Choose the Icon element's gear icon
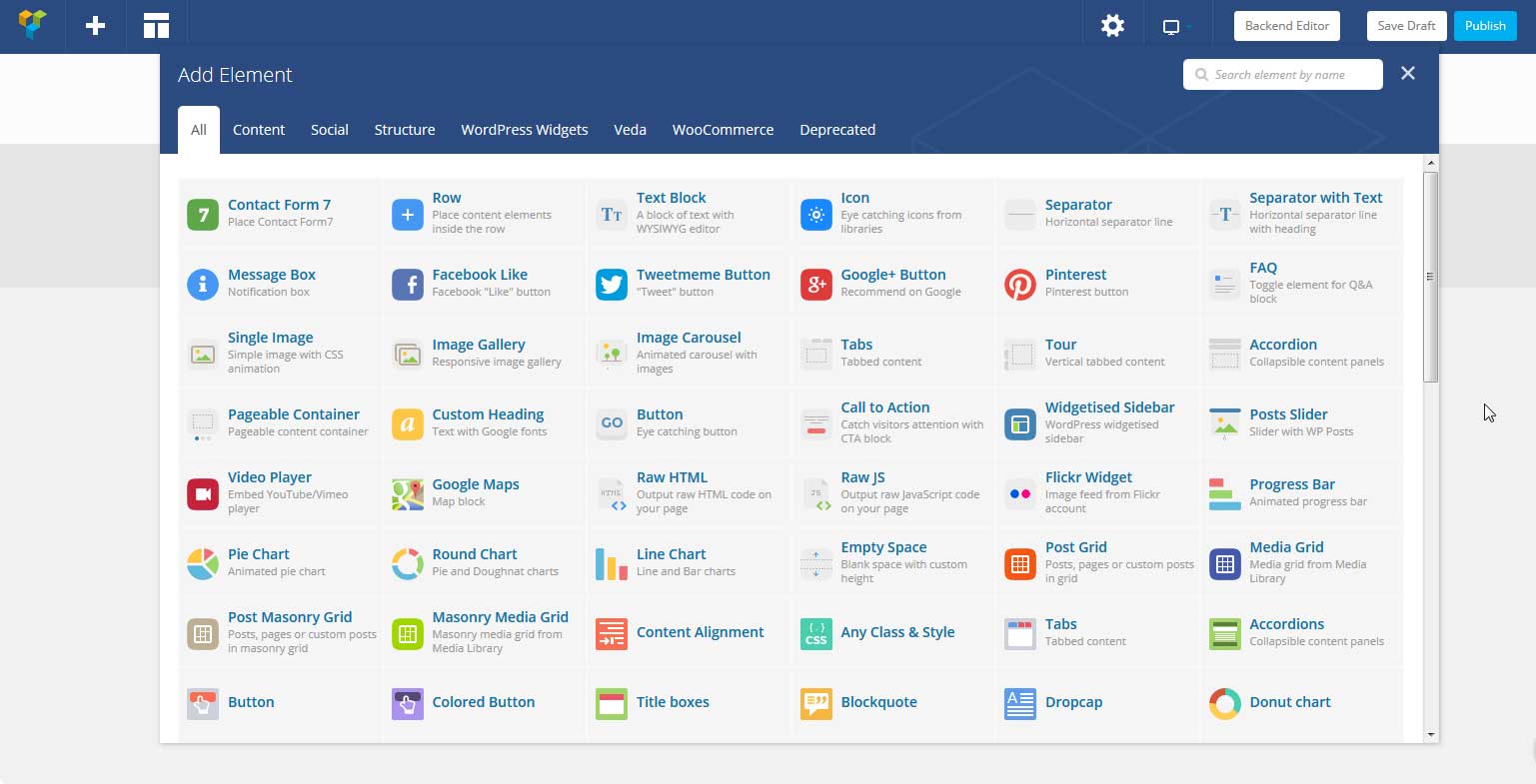This screenshot has width=1536, height=784. coord(816,214)
